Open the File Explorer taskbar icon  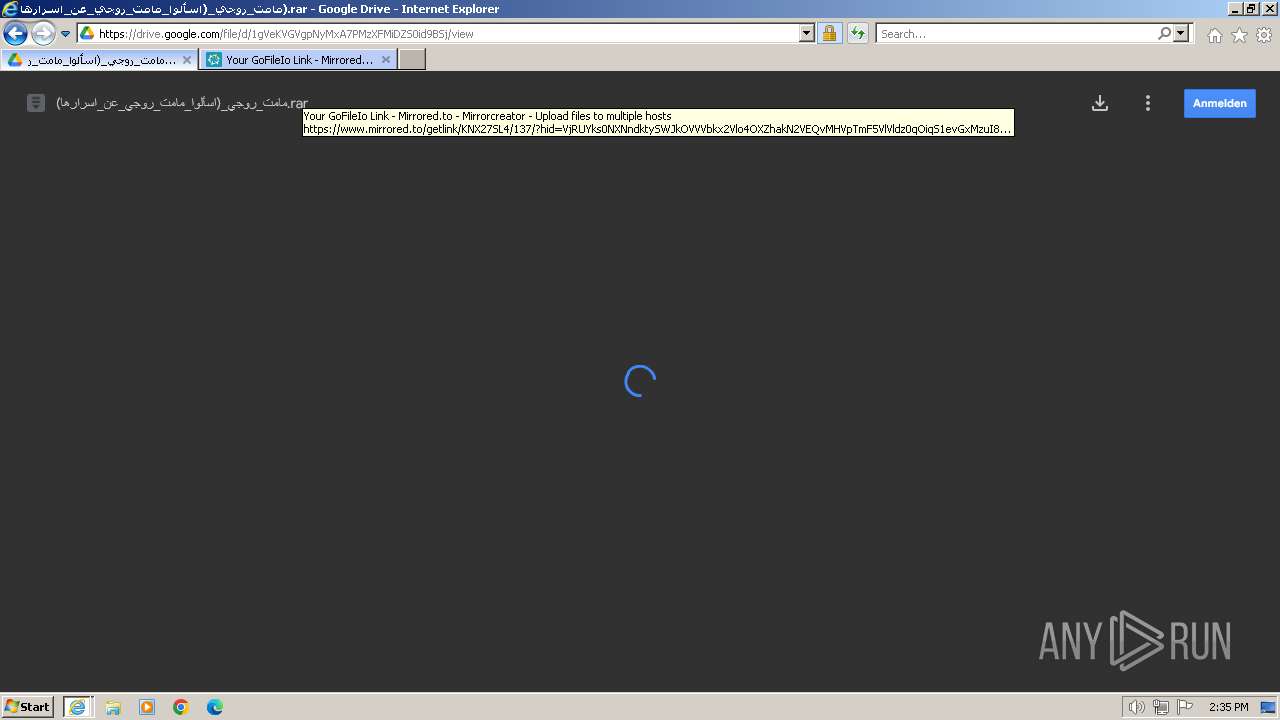113,707
